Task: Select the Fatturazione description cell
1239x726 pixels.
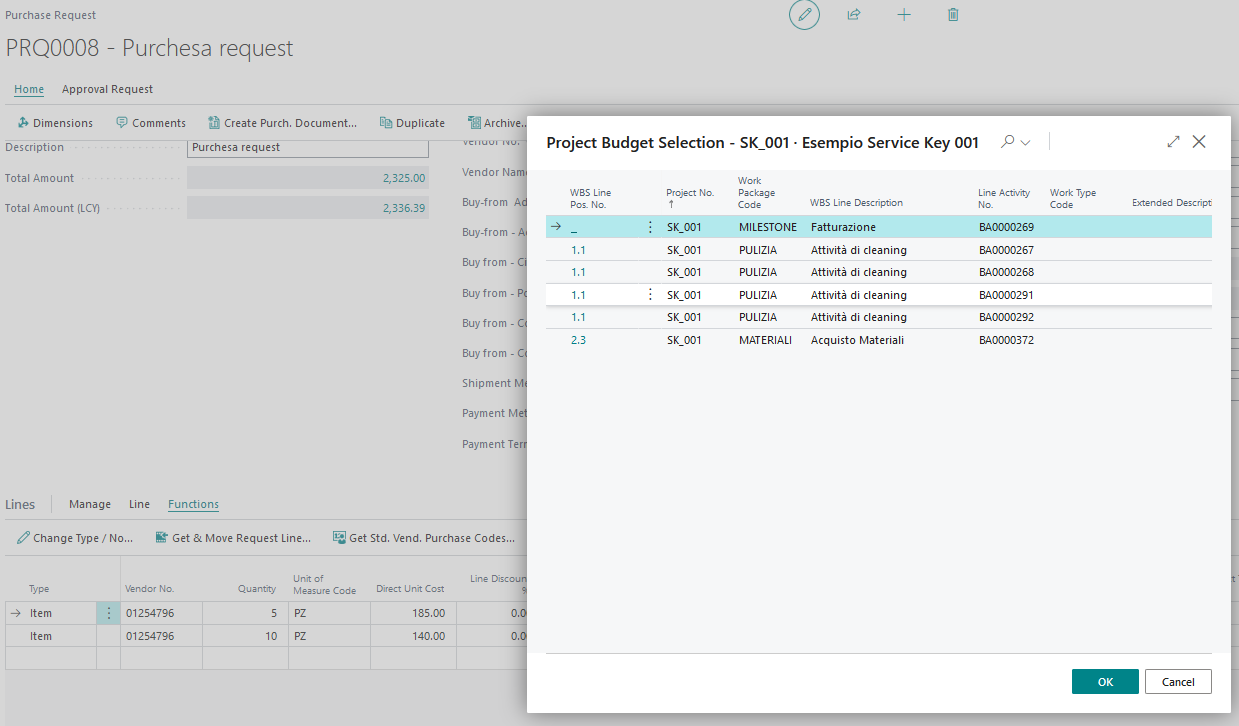Action: (843, 227)
